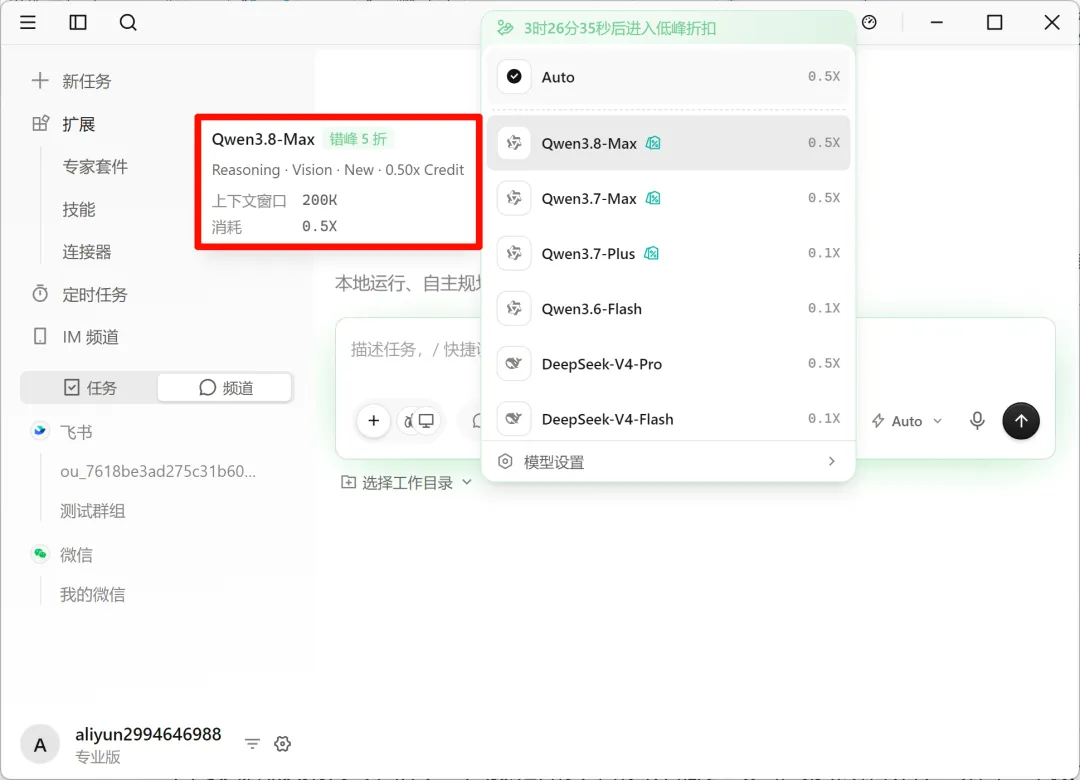The width and height of the screenshot is (1080, 780).
Task: Choose Qwen3.7-Plus from model list
Action: tap(668, 254)
